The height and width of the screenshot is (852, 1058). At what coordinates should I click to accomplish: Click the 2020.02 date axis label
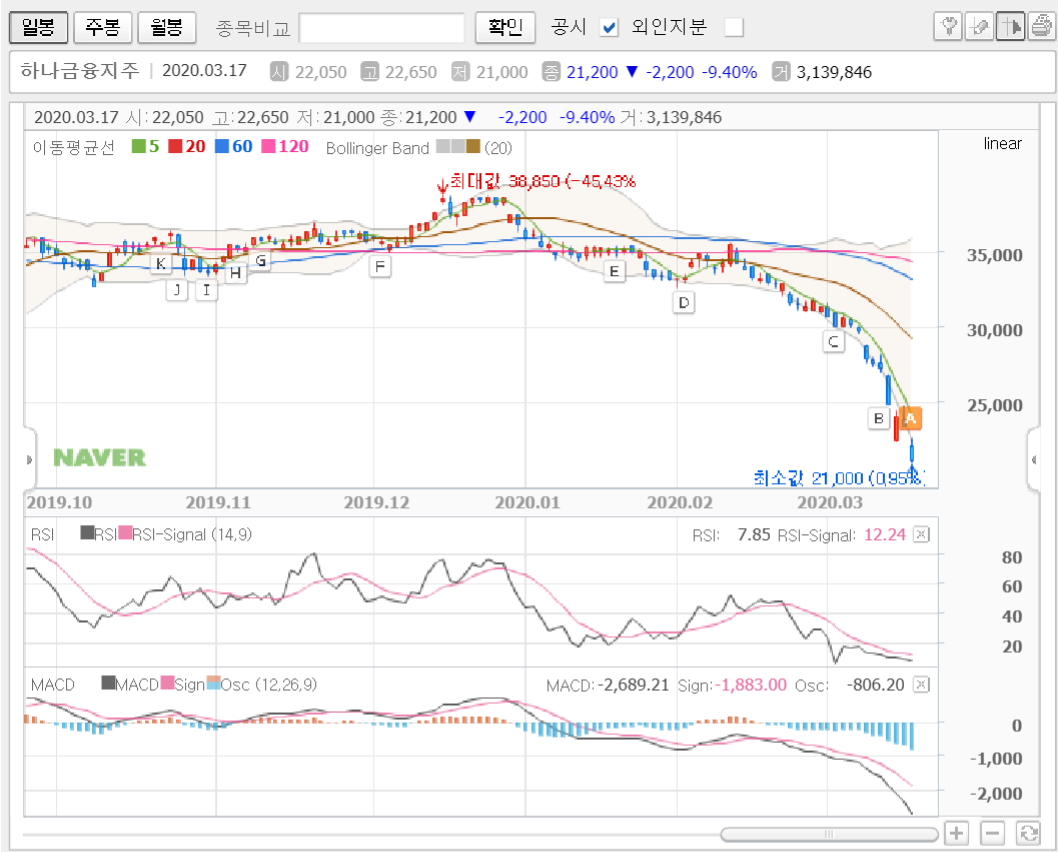[x=679, y=503]
